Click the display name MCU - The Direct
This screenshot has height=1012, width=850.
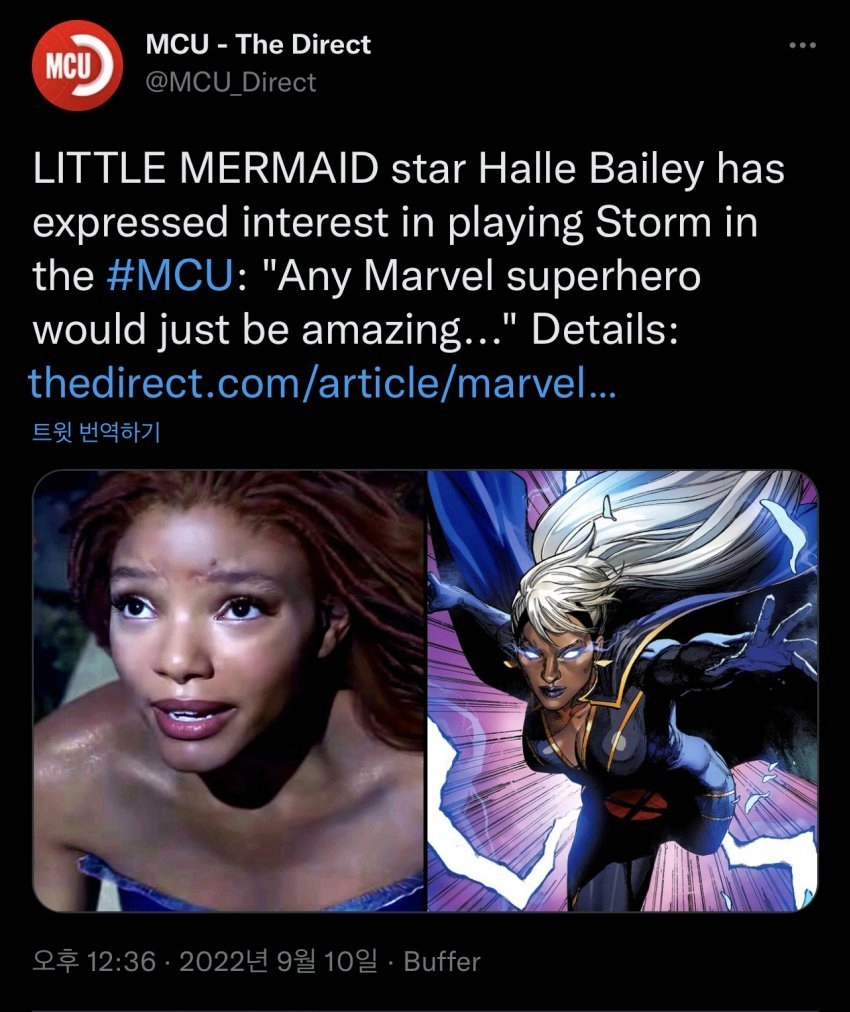click(x=258, y=44)
